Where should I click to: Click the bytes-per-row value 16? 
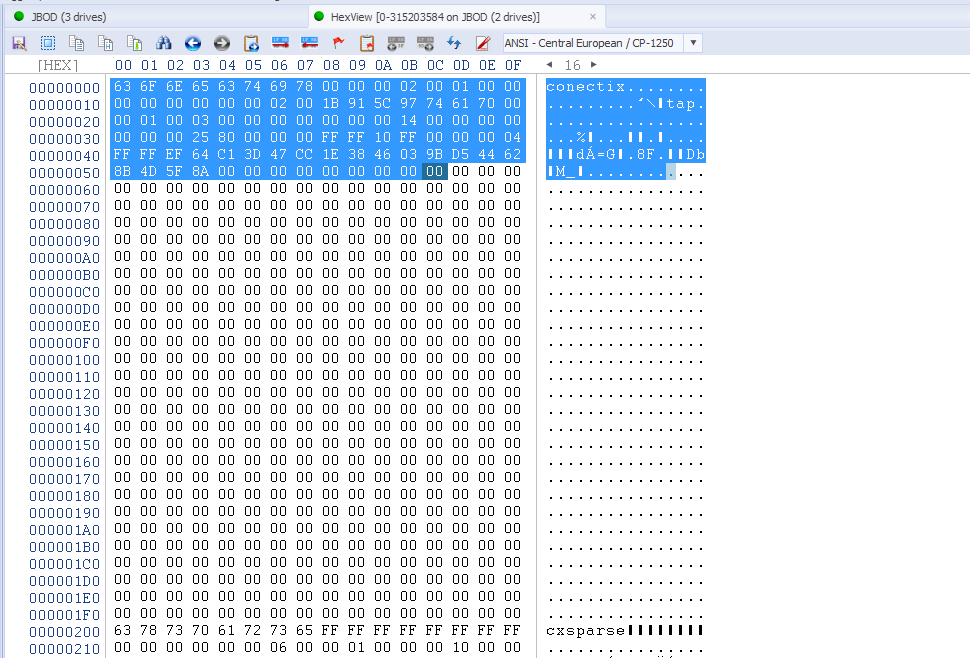tap(572, 66)
